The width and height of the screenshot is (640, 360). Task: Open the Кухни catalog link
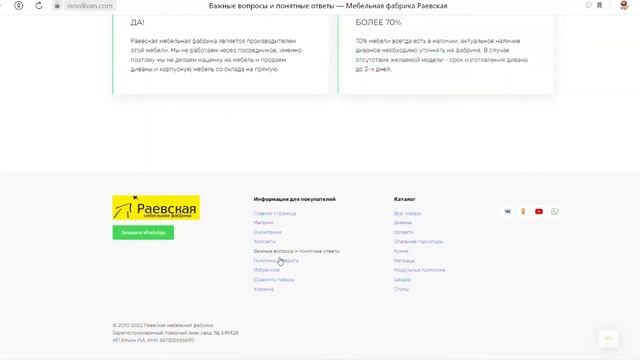pyautogui.click(x=401, y=251)
